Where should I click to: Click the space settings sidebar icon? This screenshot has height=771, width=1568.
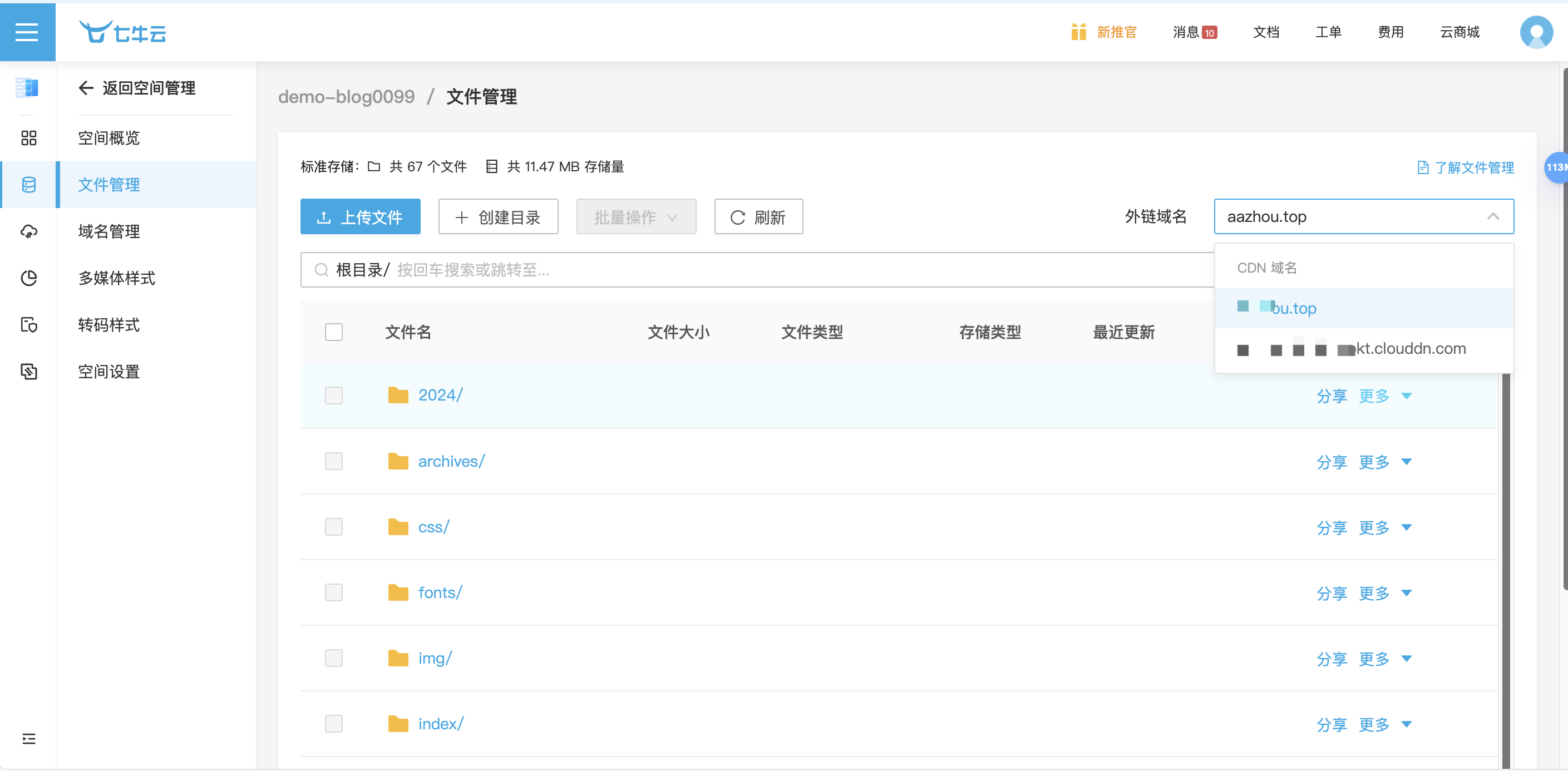click(28, 371)
